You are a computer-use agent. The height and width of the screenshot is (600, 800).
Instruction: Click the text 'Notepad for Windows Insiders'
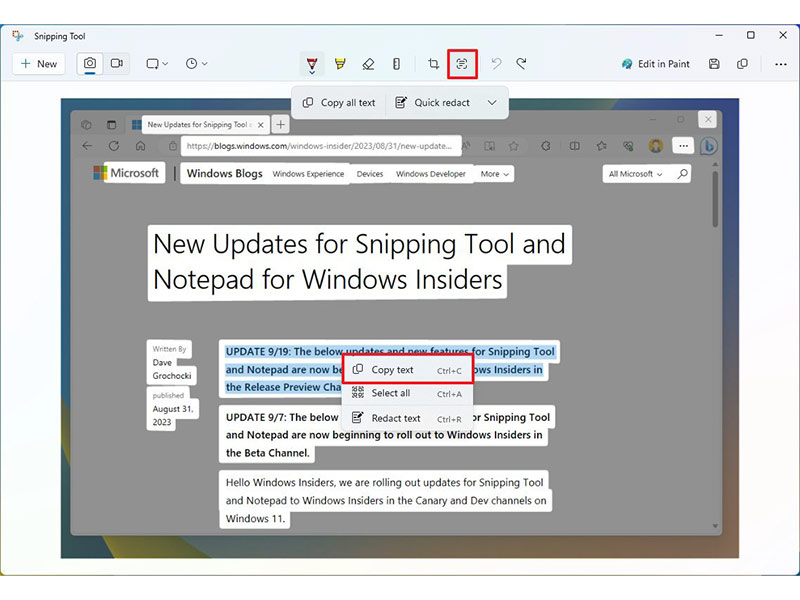click(x=328, y=280)
